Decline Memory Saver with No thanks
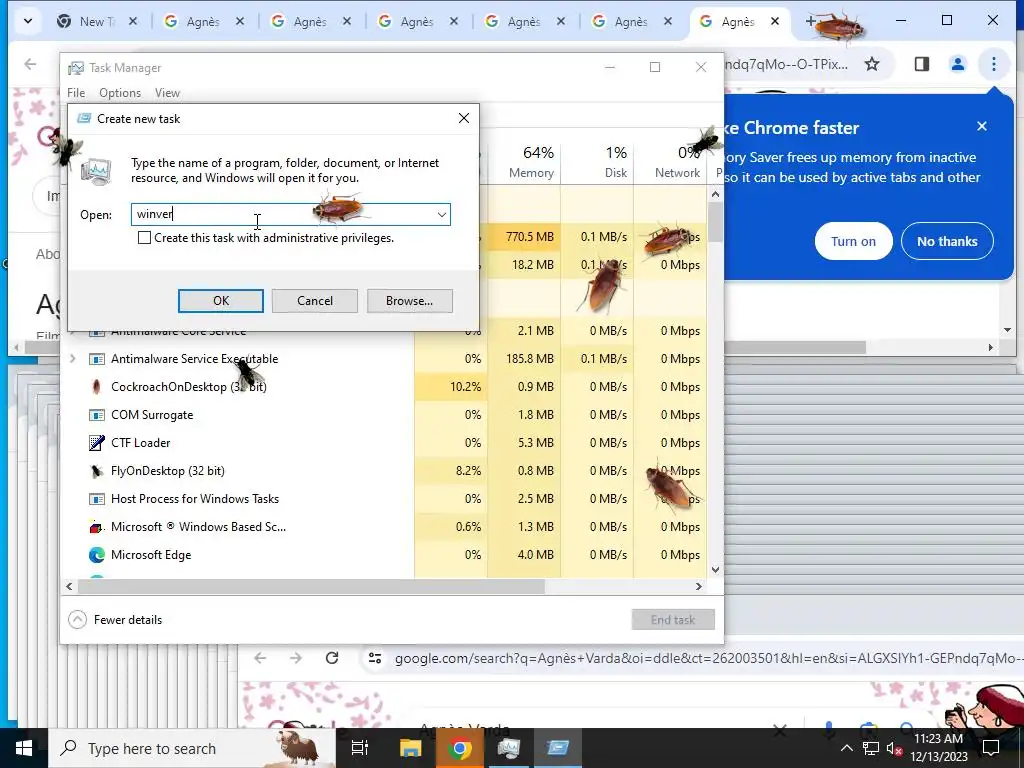1024x768 pixels. (x=947, y=241)
